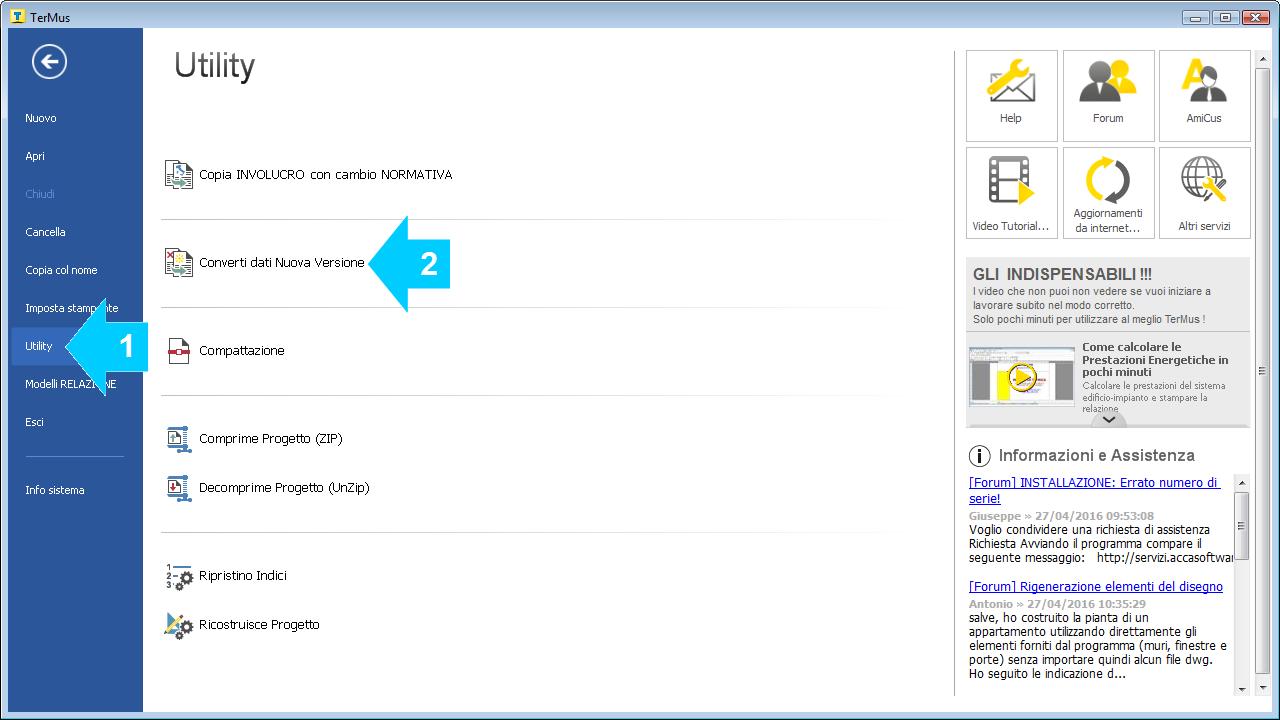Open Video Tutorial tile

click(1011, 182)
